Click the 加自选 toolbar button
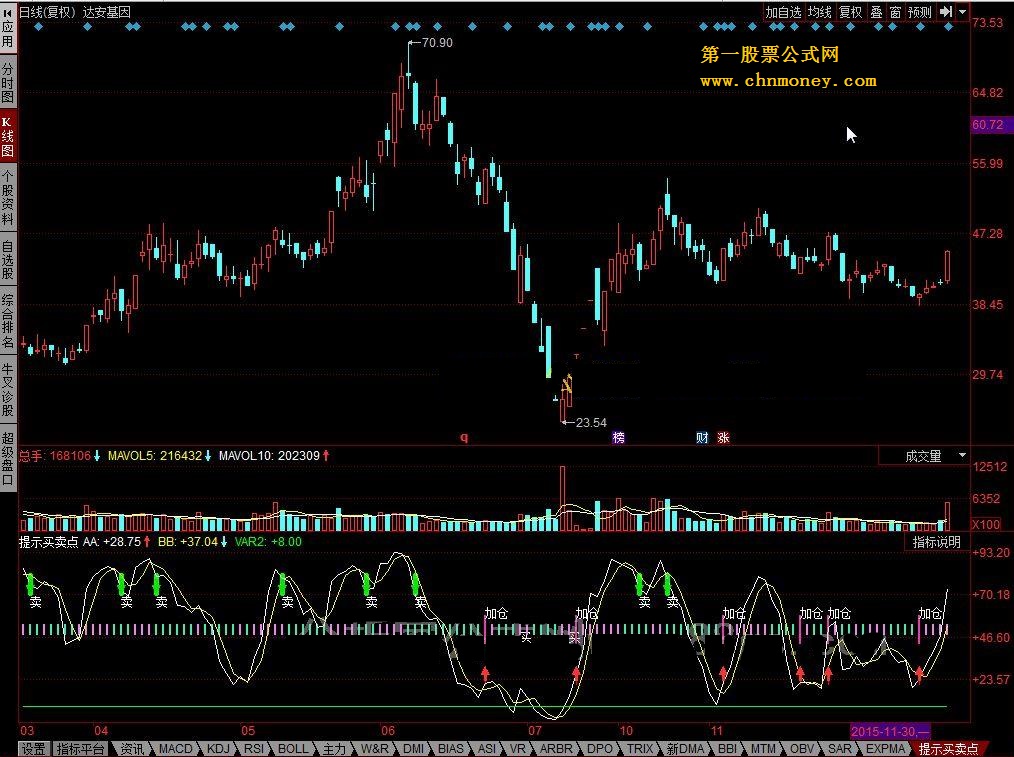The width and height of the screenshot is (1014, 757). tap(783, 12)
